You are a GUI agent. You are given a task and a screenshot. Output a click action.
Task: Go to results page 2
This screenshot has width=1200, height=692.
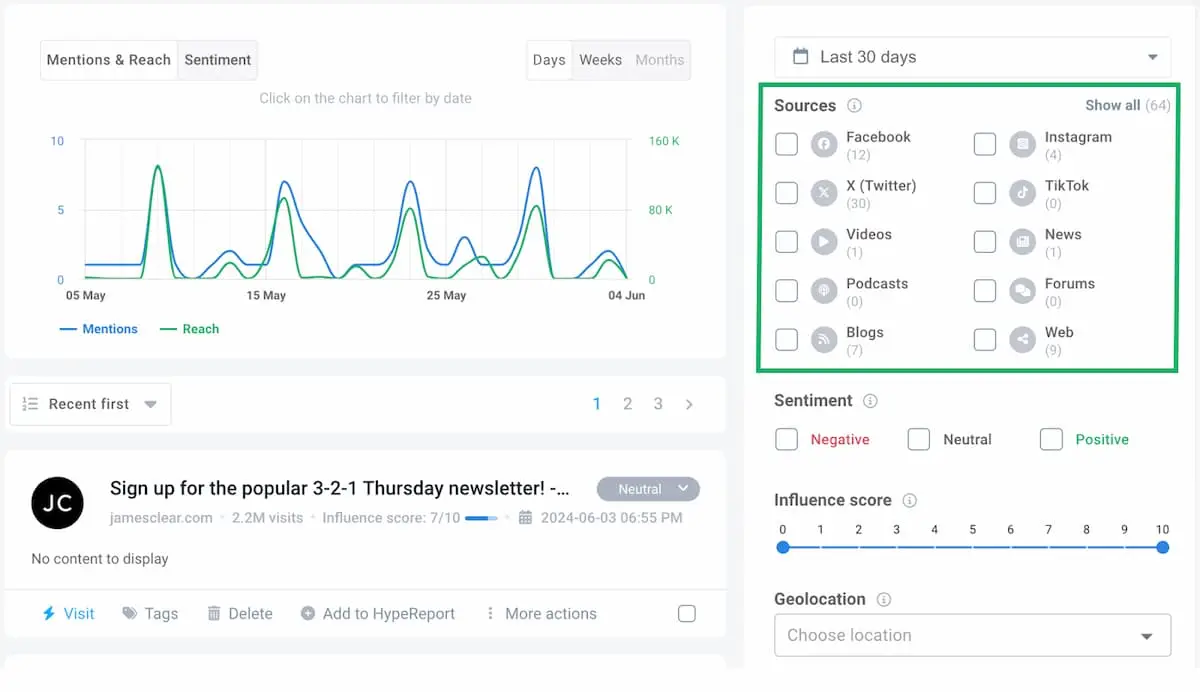pyautogui.click(x=628, y=404)
